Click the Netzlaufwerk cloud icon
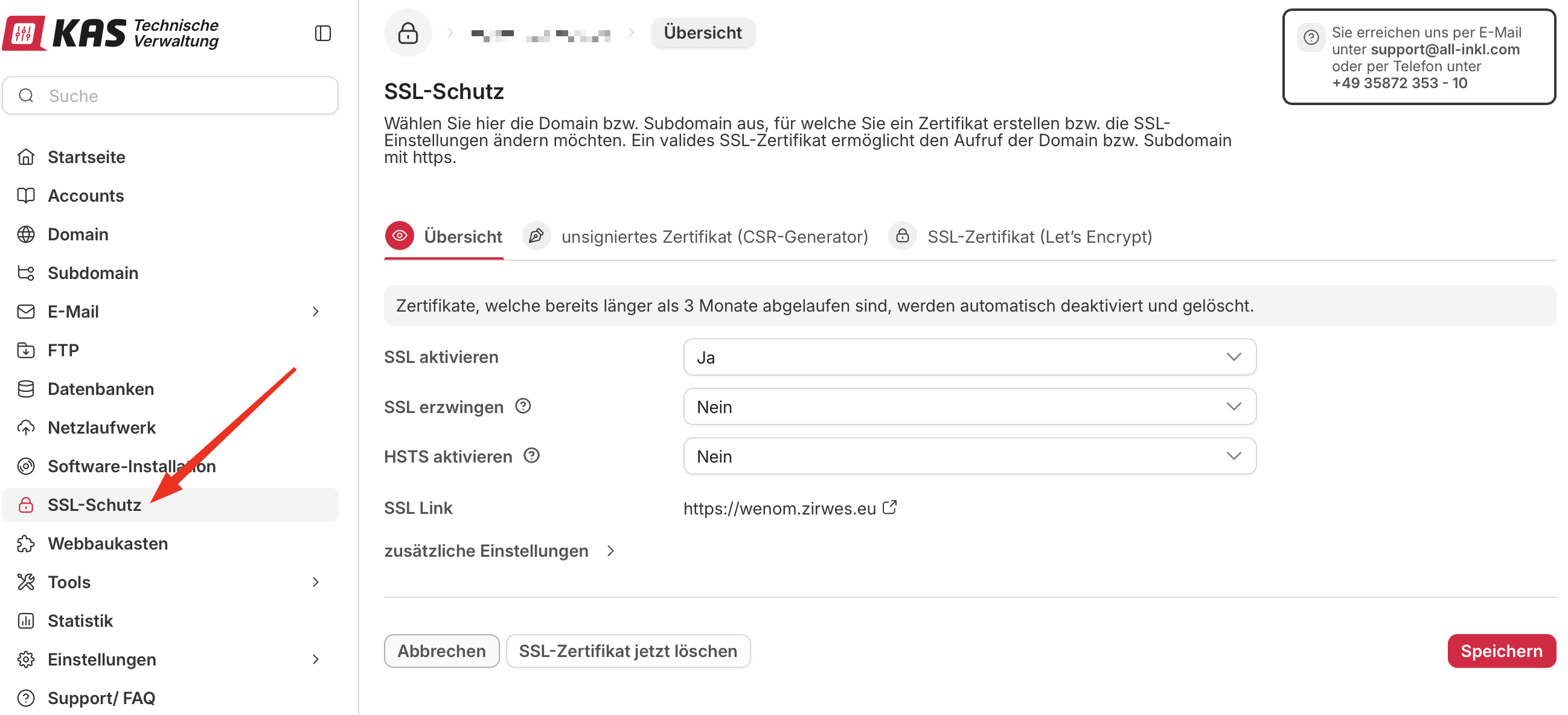 [x=25, y=427]
